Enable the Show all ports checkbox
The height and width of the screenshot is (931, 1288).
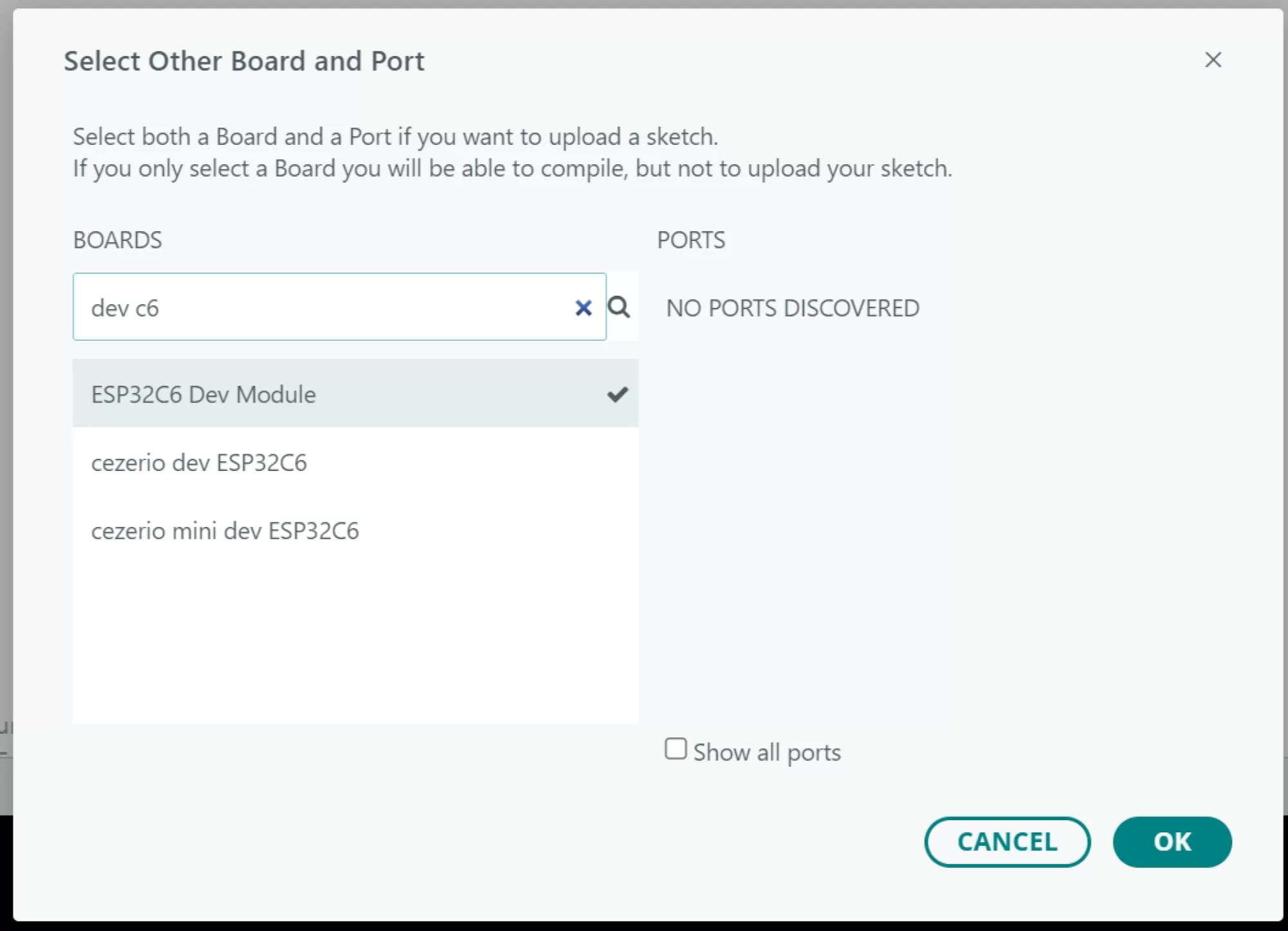tap(676, 749)
